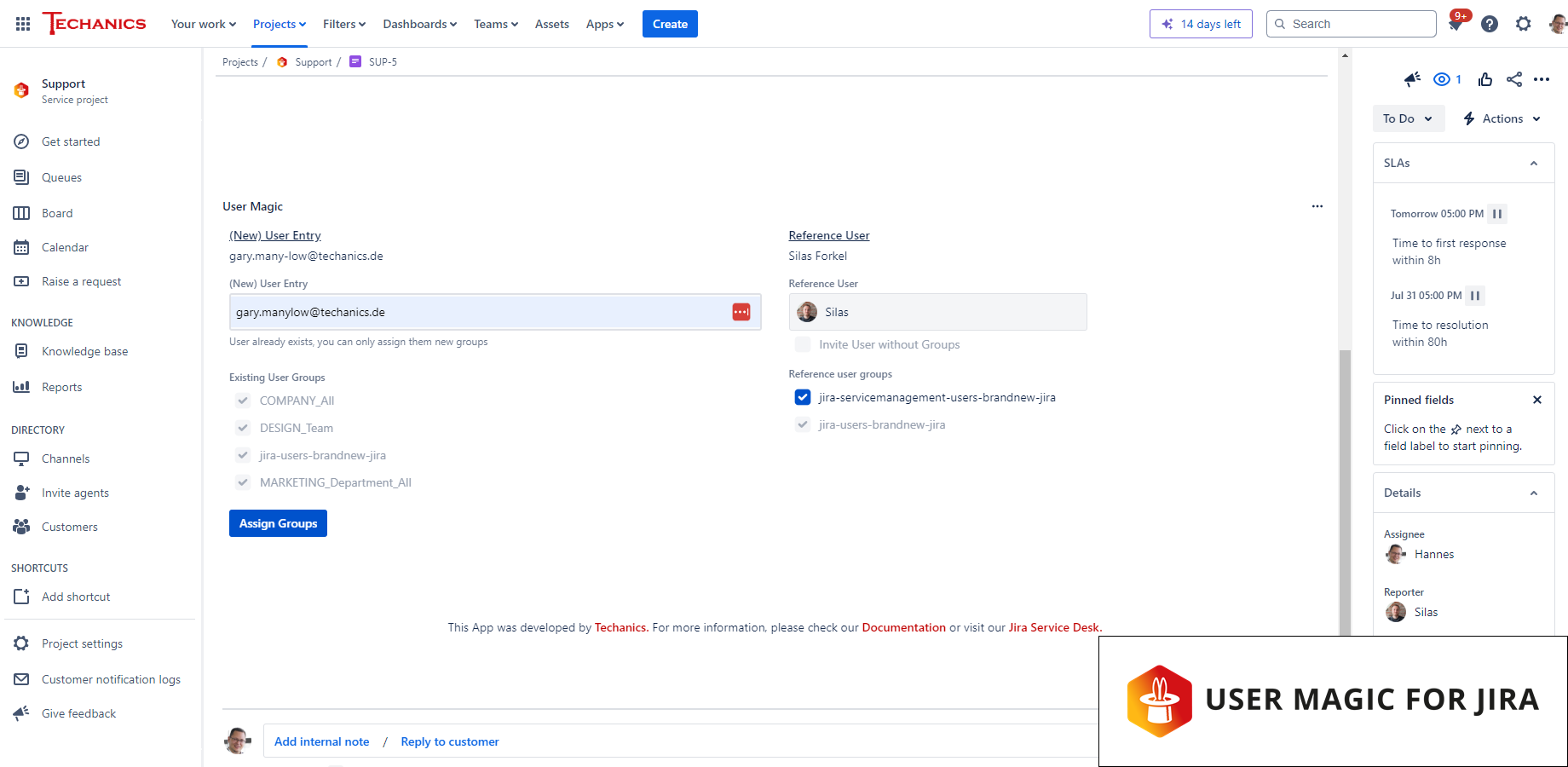Open Teams dropdown
This screenshot has height=767, width=1568.
(x=496, y=24)
